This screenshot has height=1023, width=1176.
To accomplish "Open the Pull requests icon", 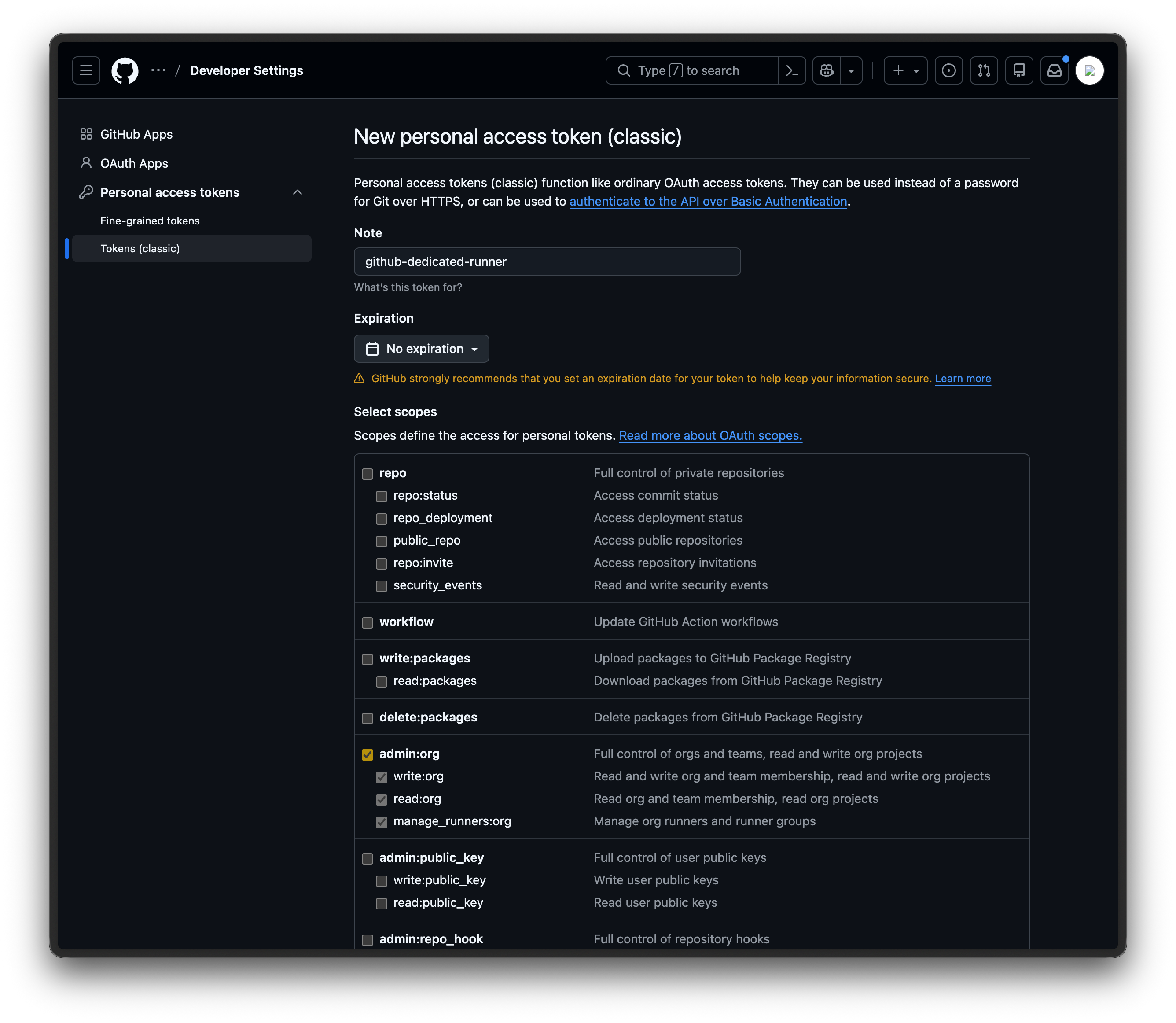I will point(984,70).
